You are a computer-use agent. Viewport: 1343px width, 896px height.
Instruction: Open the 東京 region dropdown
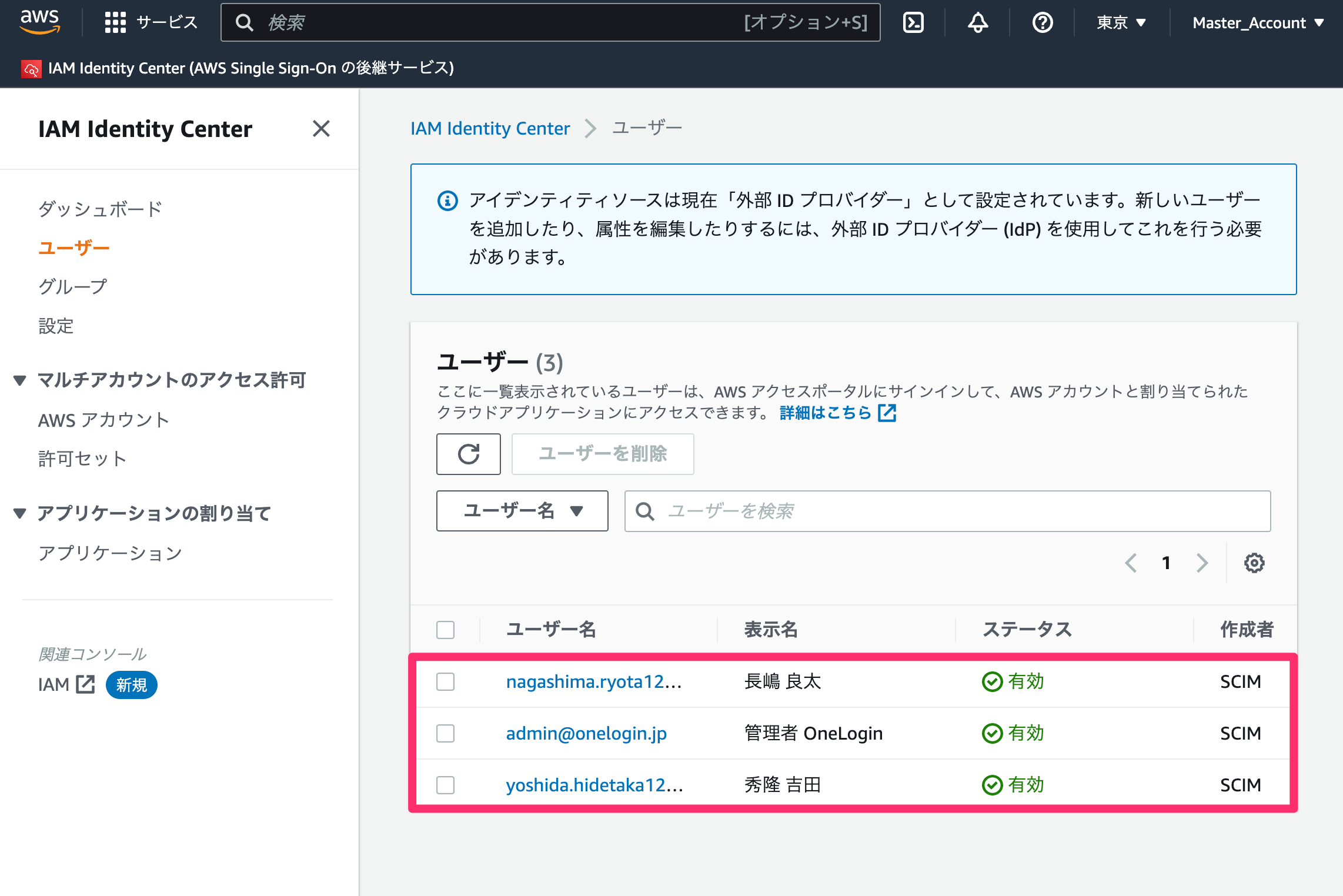1121,22
